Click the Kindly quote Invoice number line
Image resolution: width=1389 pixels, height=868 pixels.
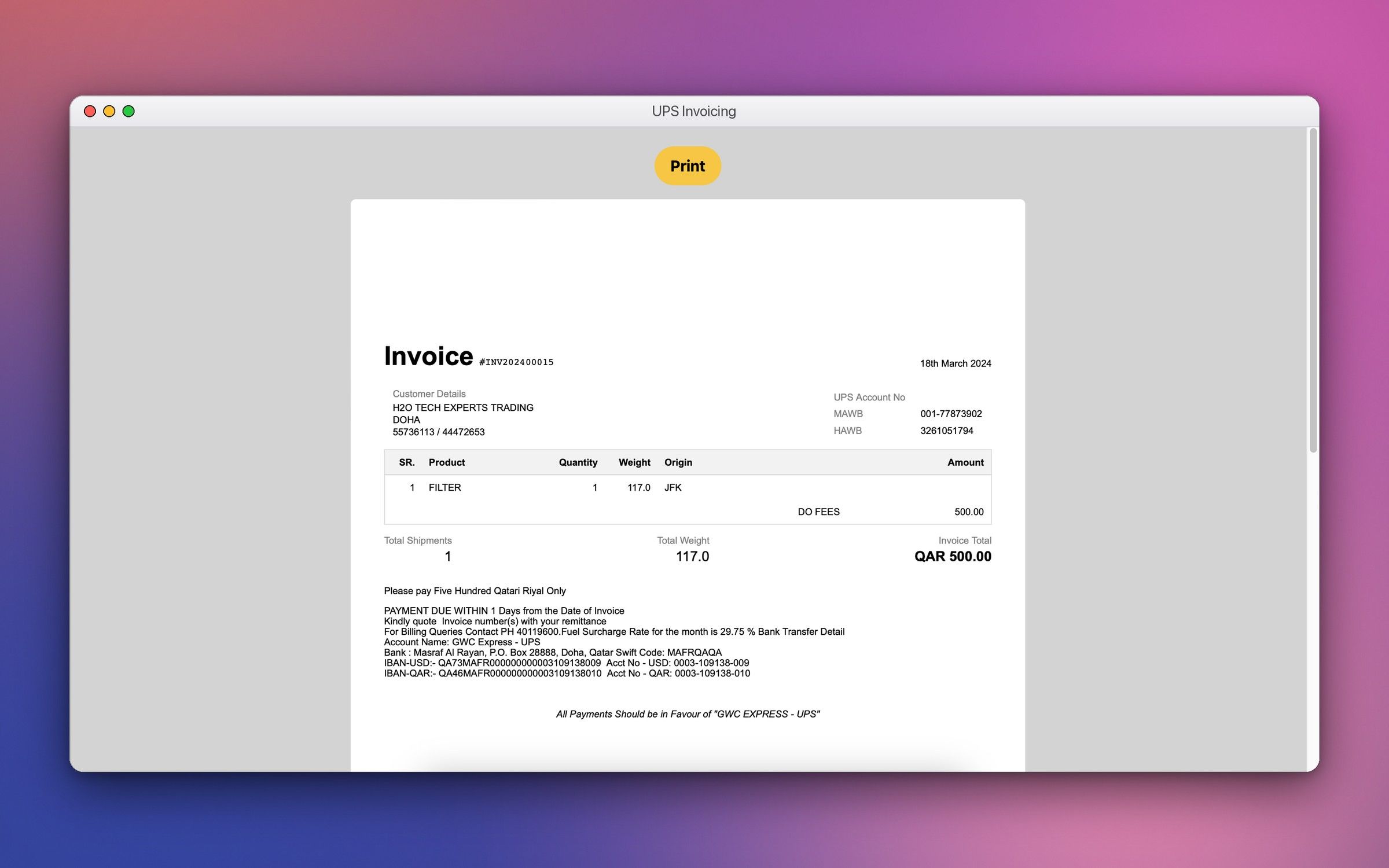pyautogui.click(x=495, y=621)
